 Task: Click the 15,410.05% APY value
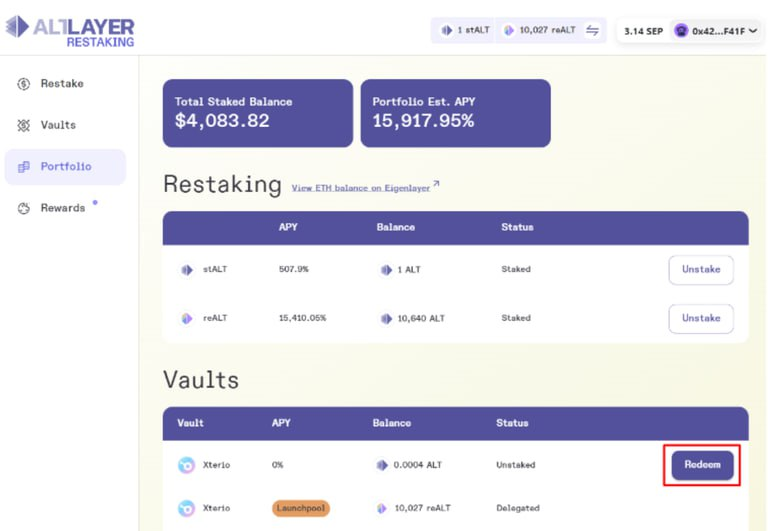pyautogui.click(x=303, y=318)
